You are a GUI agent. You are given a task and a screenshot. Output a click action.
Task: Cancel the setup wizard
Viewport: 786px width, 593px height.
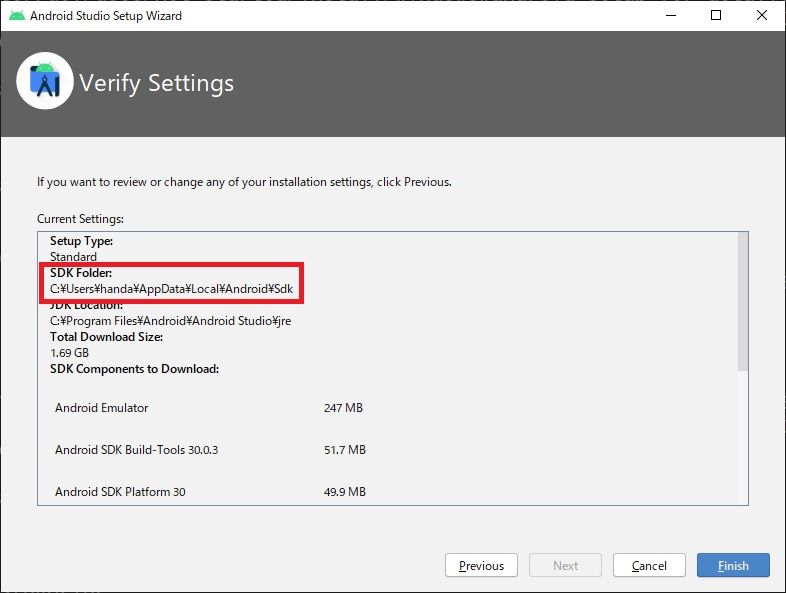point(649,566)
